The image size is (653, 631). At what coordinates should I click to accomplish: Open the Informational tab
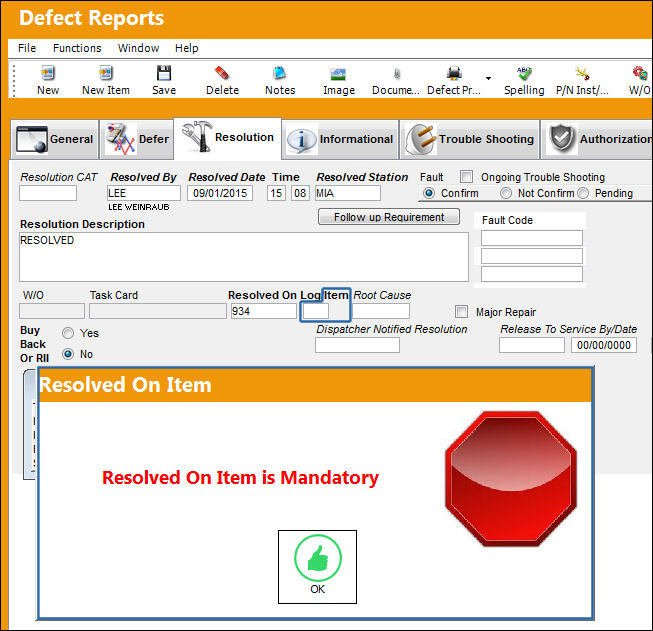(x=340, y=139)
